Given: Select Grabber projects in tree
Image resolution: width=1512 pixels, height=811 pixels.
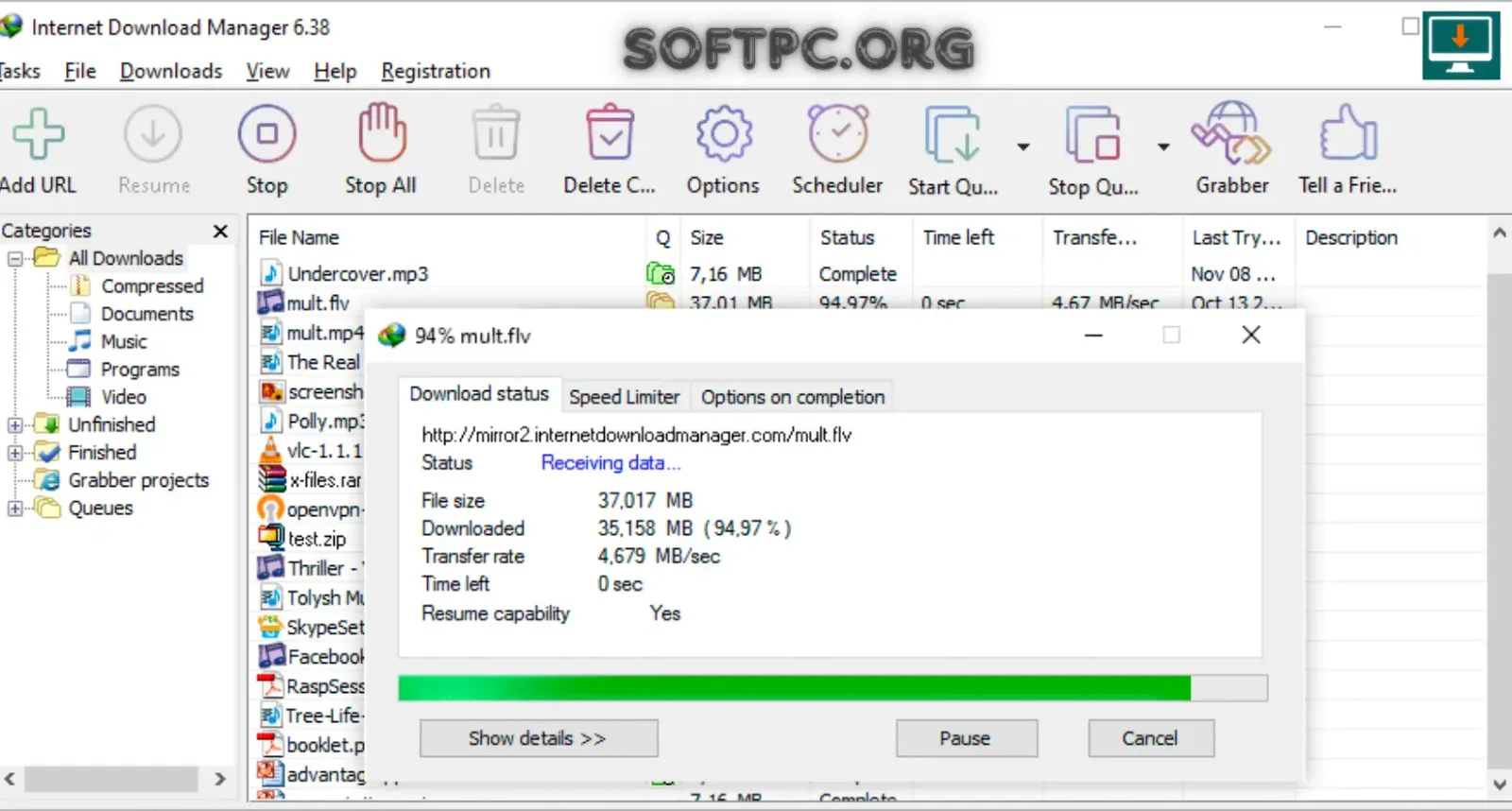Looking at the screenshot, I should click(138, 480).
